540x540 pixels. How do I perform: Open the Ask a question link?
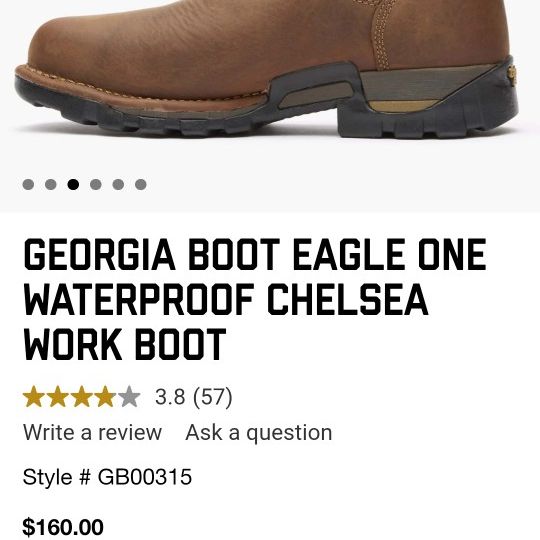259,433
